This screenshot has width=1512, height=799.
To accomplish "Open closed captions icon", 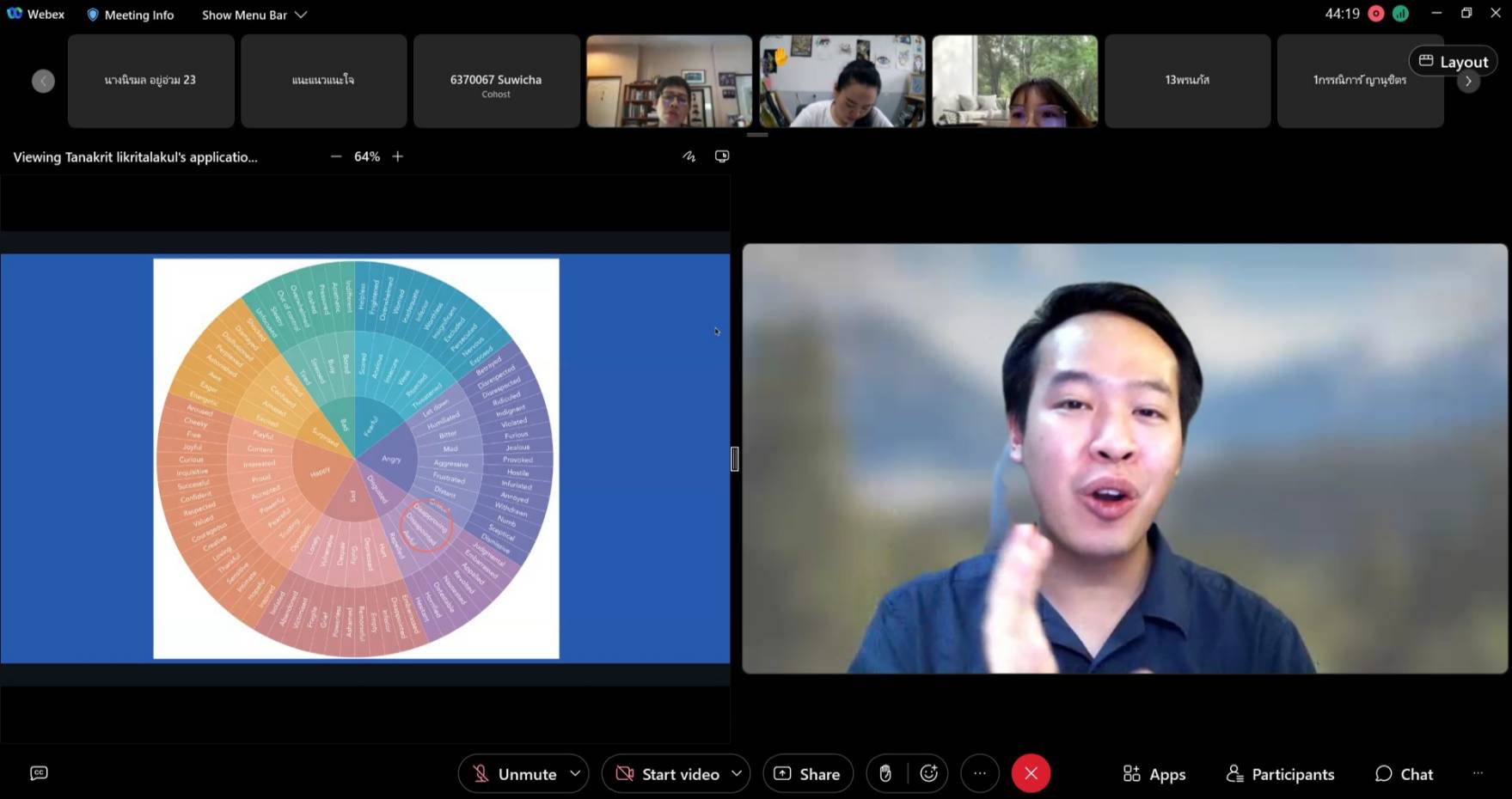I will point(39,773).
